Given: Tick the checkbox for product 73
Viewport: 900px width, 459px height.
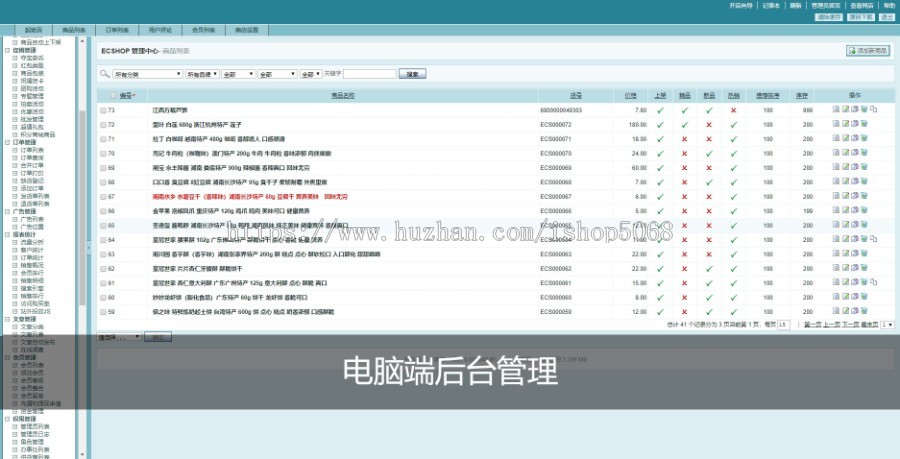Looking at the screenshot, I should click(103, 110).
